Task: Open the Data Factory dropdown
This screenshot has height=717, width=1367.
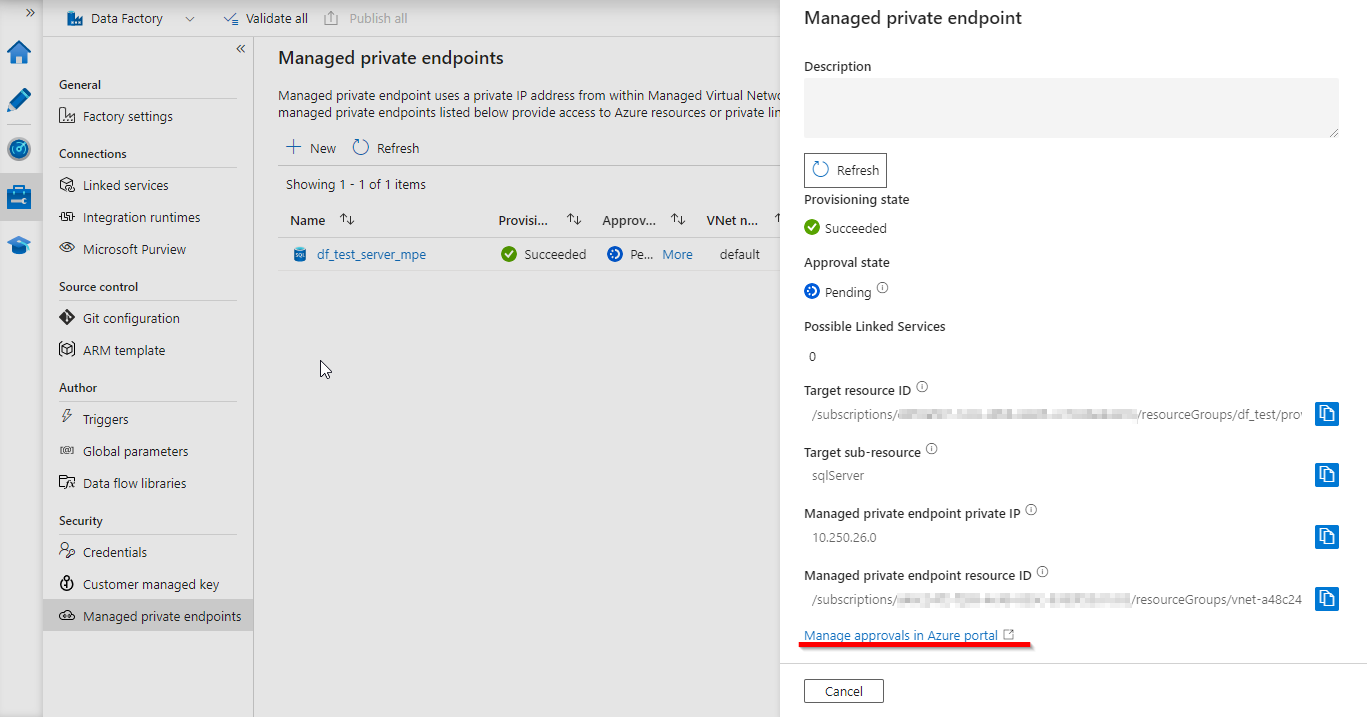Action: [x=132, y=18]
